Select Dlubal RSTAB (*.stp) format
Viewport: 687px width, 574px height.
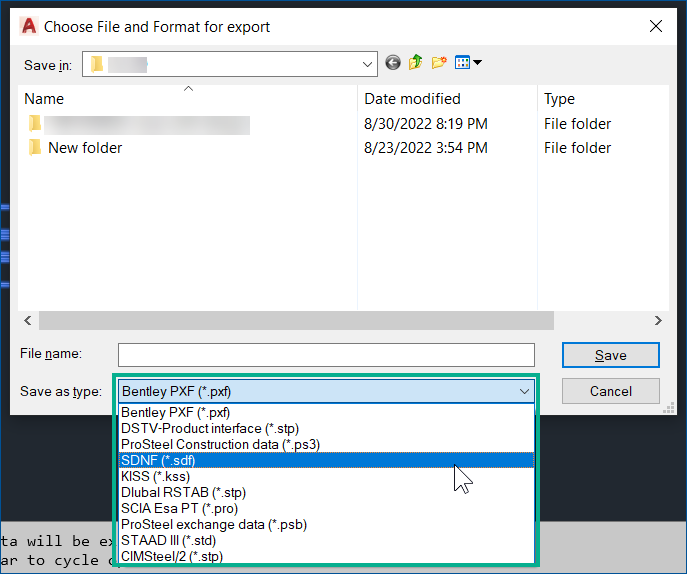coord(326,493)
